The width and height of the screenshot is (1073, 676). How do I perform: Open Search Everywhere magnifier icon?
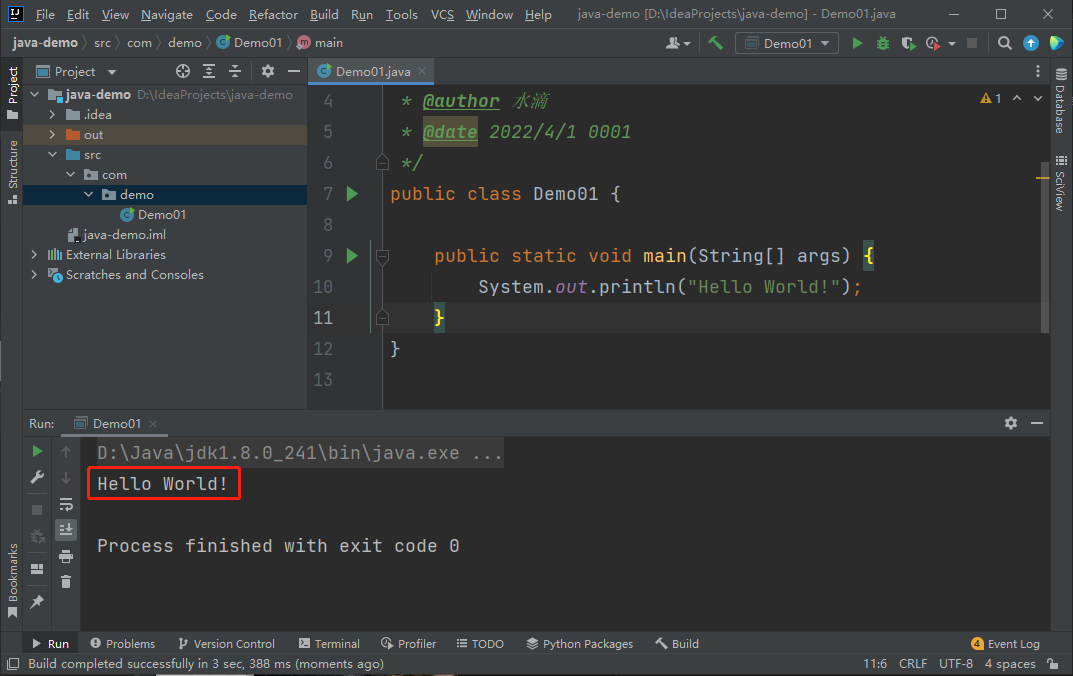pyautogui.click(x=1004, y=43)
